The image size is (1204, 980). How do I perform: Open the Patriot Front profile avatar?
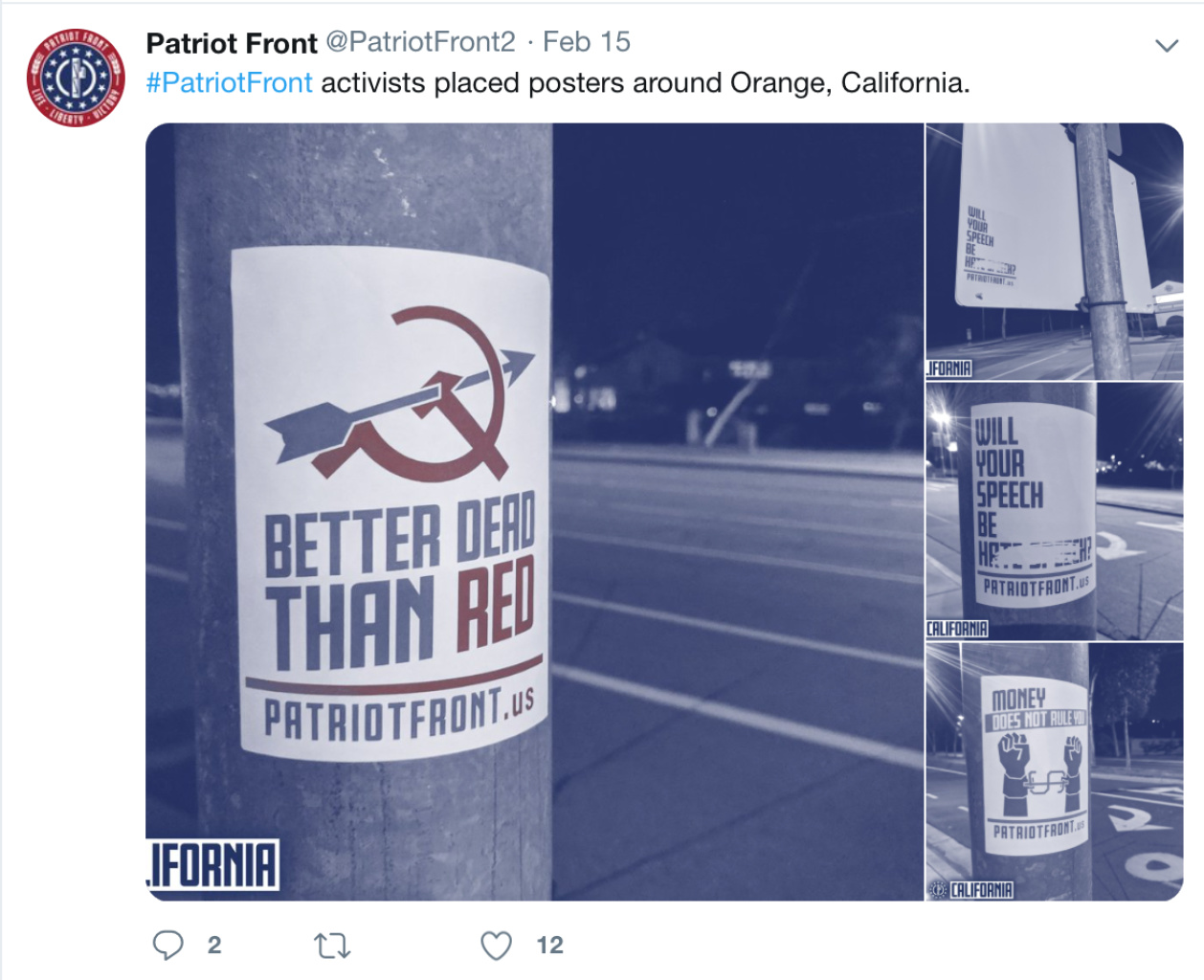click(x=76, y=78)
